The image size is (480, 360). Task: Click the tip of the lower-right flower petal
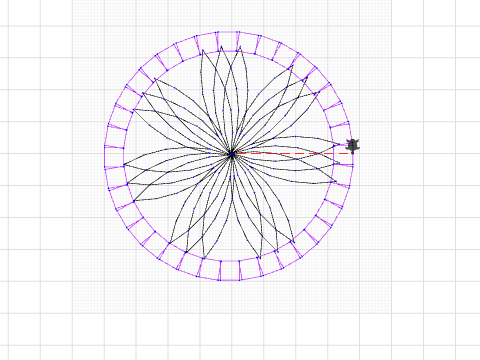(294, 242)
